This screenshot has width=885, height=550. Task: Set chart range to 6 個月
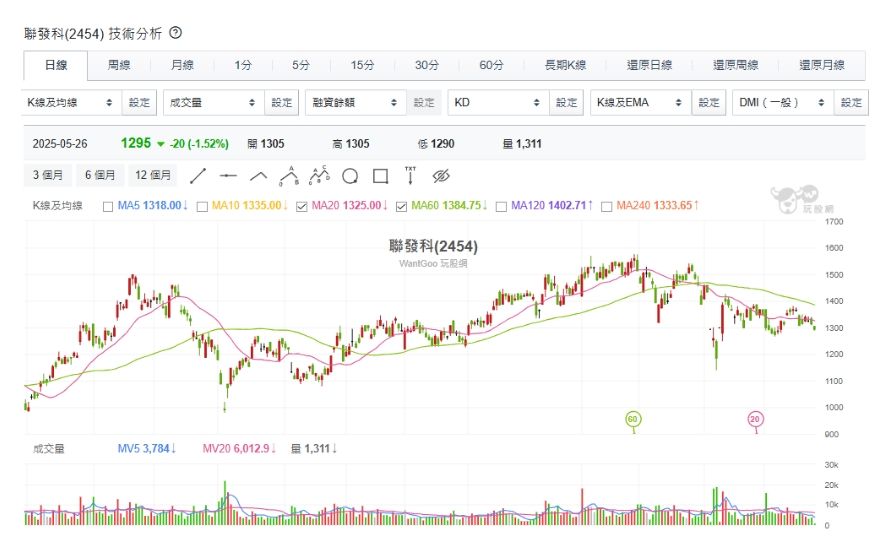coord(99,175)
